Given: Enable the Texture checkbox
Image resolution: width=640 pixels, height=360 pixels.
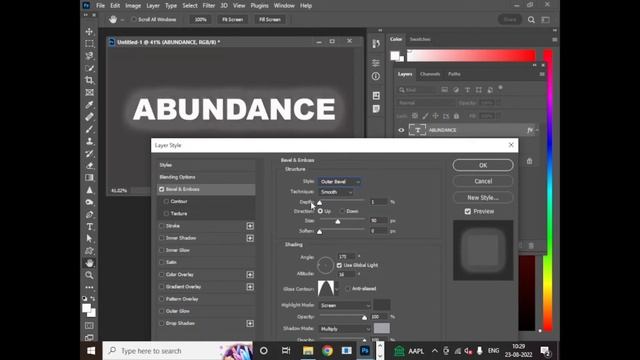Looking at the screenshot, I should point(166,213).
